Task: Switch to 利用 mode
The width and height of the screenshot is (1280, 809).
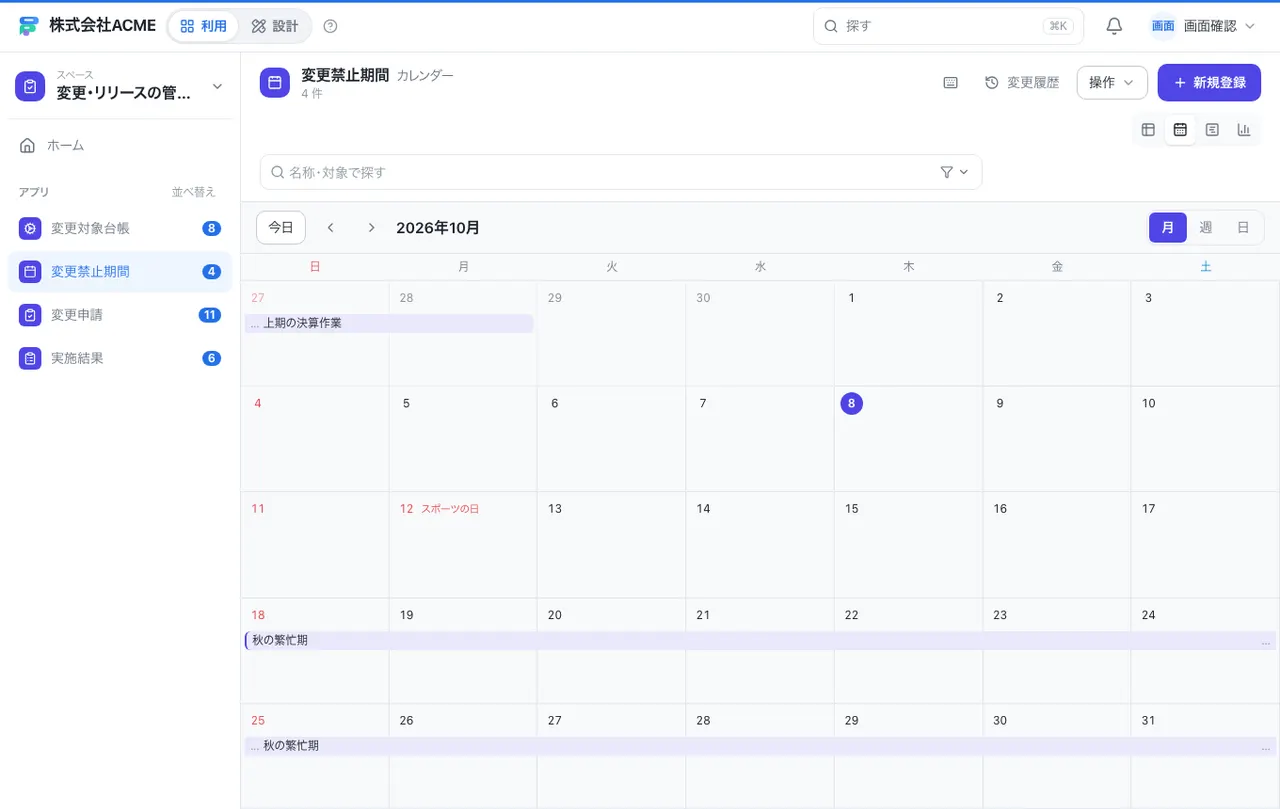Action: coord(204,26)
